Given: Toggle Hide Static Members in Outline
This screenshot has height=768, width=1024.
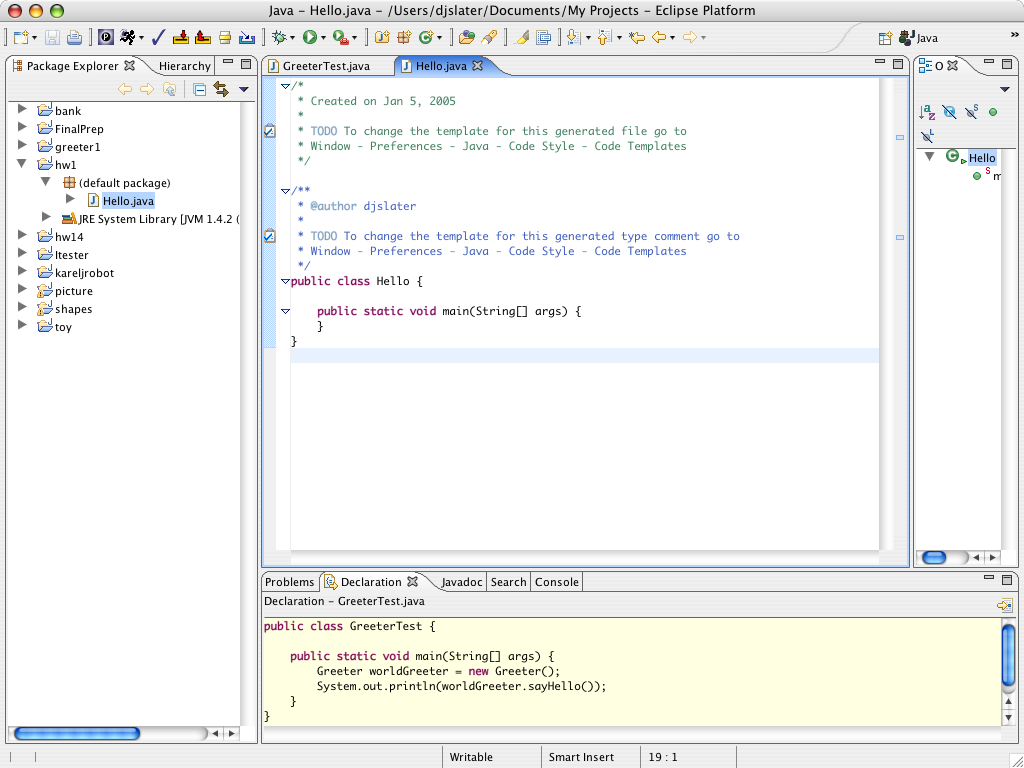Looking at the screenshot, I should click(x=971, y=112).
